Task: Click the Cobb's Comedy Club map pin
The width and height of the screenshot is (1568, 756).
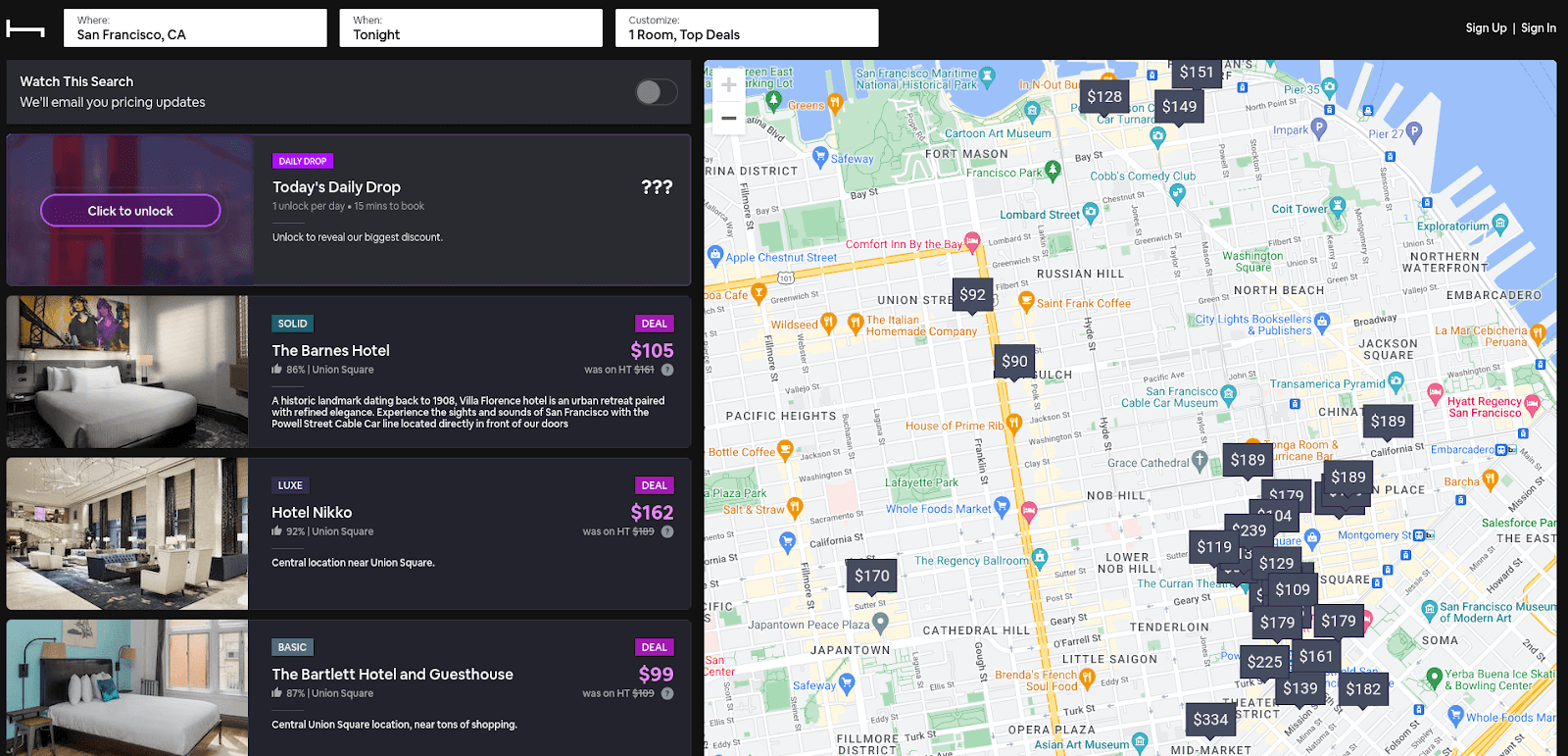Action: coord(1178,193)
